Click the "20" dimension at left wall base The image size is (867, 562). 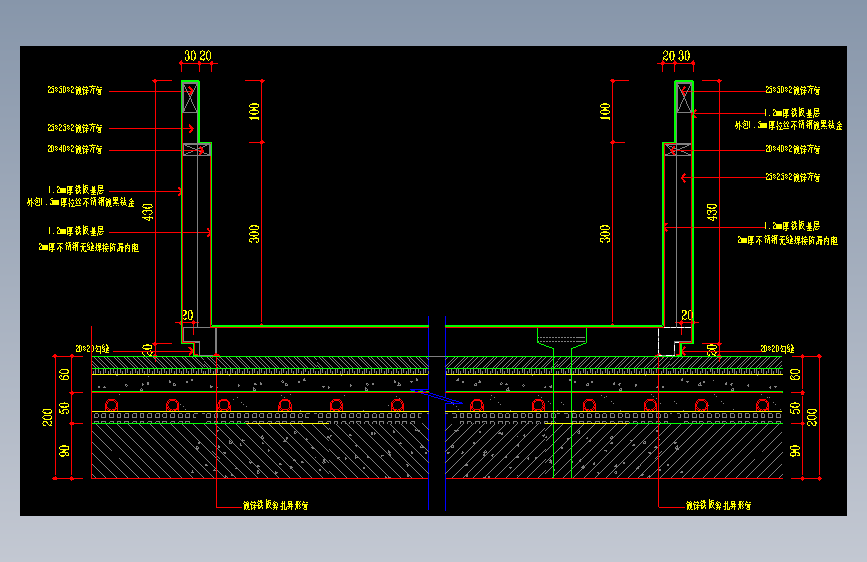point(188,315)
